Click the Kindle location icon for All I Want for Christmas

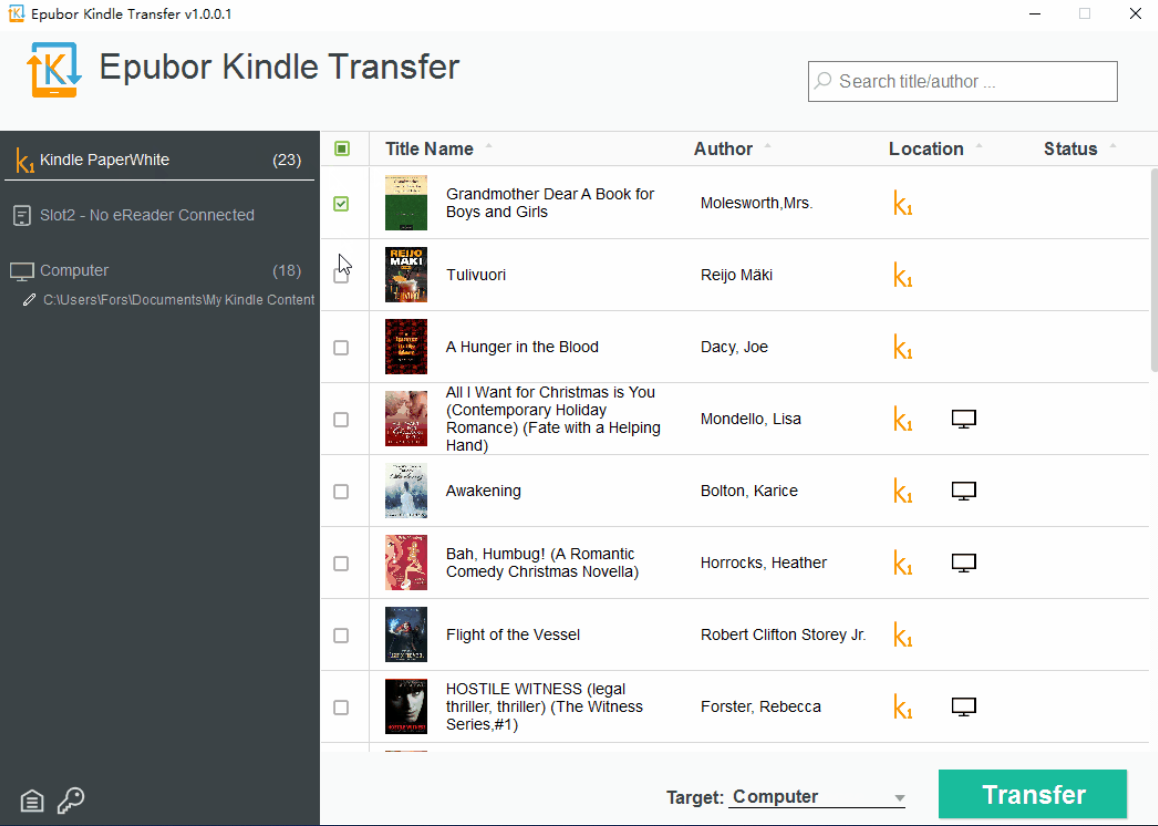tap(902, 419)
